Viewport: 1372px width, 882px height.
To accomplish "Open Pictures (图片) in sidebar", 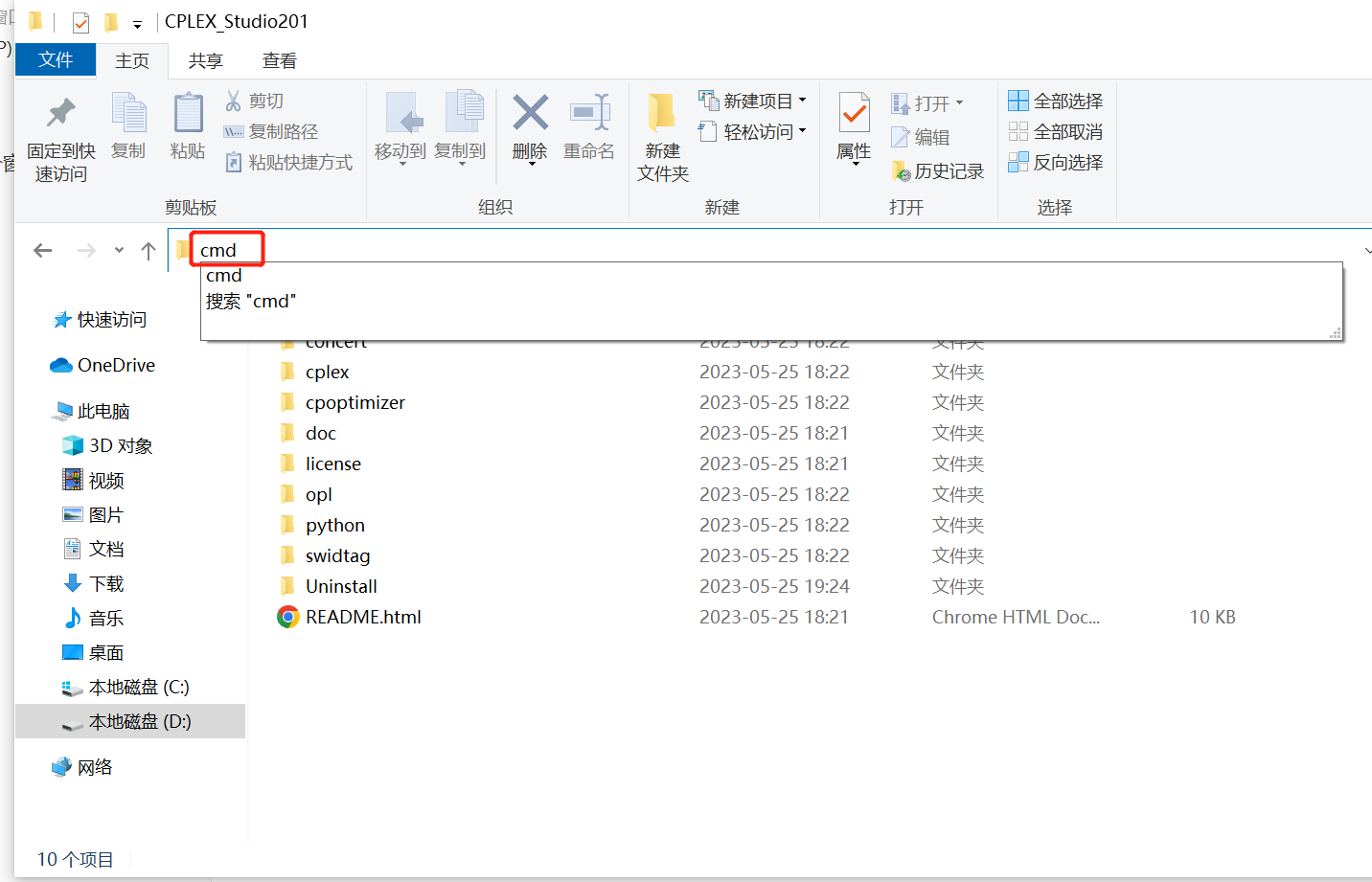I will [x=94, y=514].
